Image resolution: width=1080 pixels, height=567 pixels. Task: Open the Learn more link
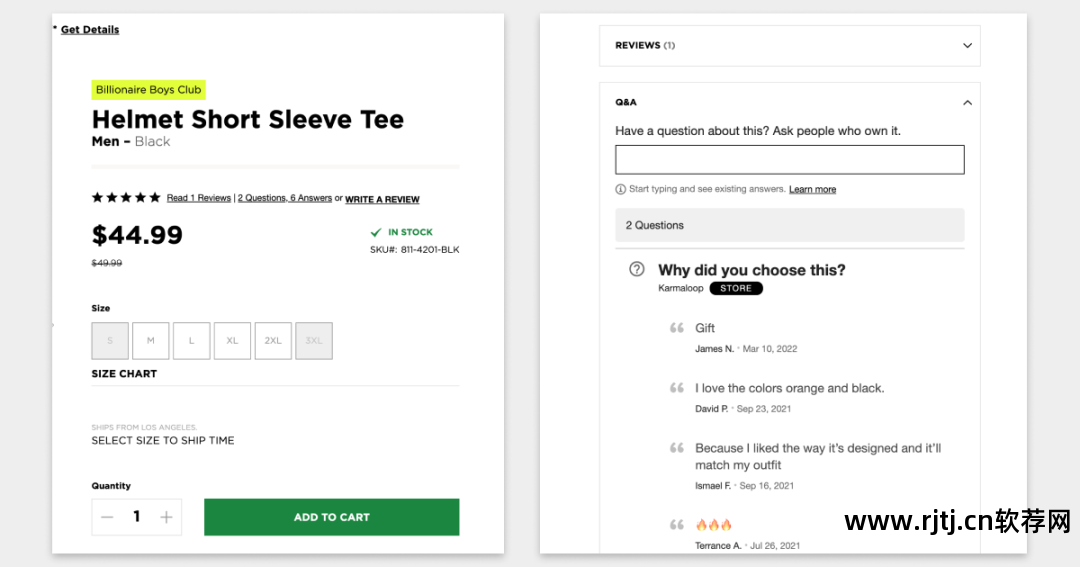[x=812, y=189]
